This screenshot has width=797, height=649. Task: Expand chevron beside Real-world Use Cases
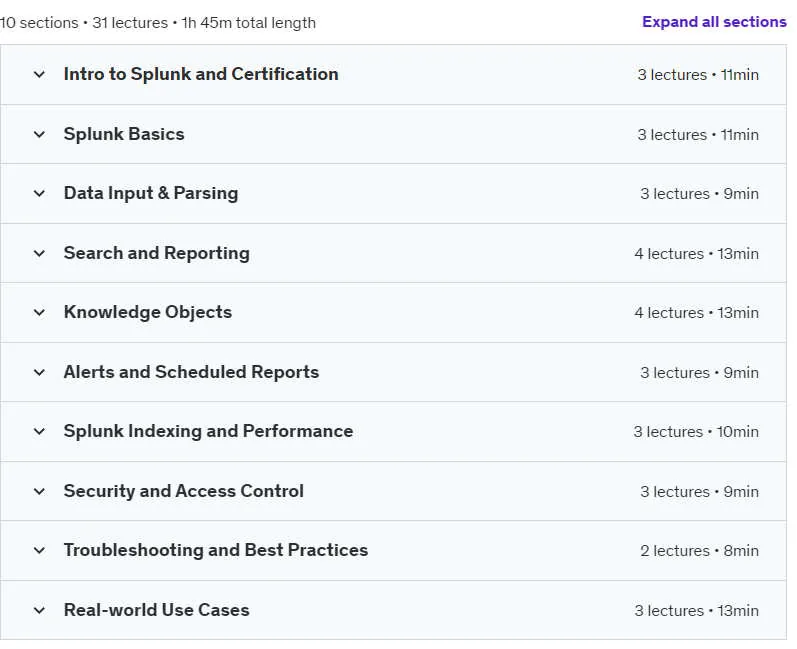point(39,610)
